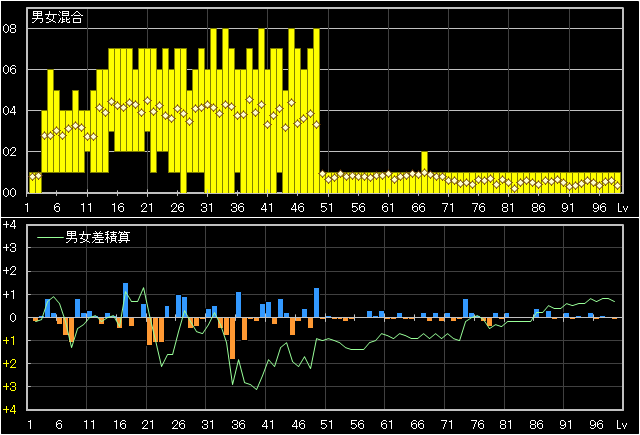Select the yellow +2 label in bottom chart
Viewport: 640px width, 435px height.
9,364
